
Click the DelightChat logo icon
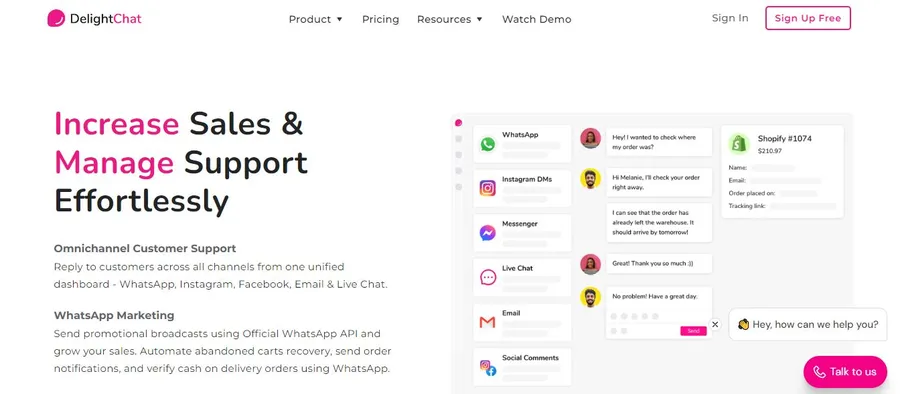click(56, 18)
